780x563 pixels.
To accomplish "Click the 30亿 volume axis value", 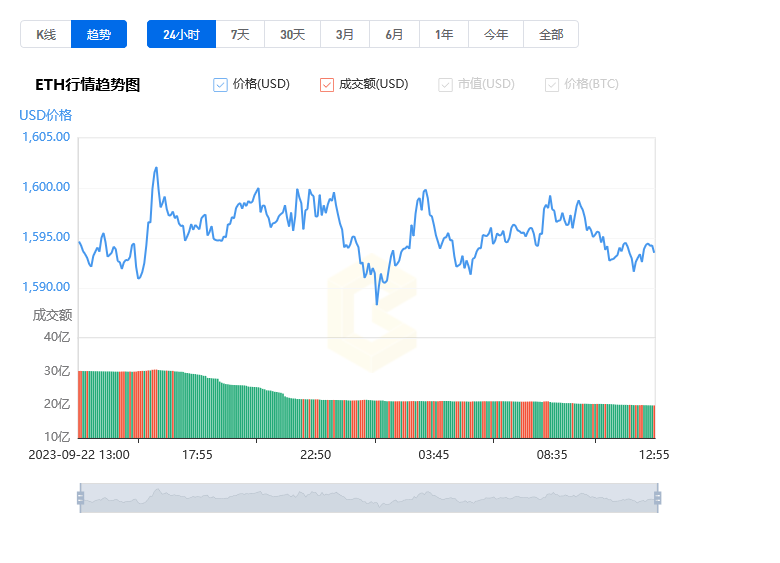I will click(57, 371).
